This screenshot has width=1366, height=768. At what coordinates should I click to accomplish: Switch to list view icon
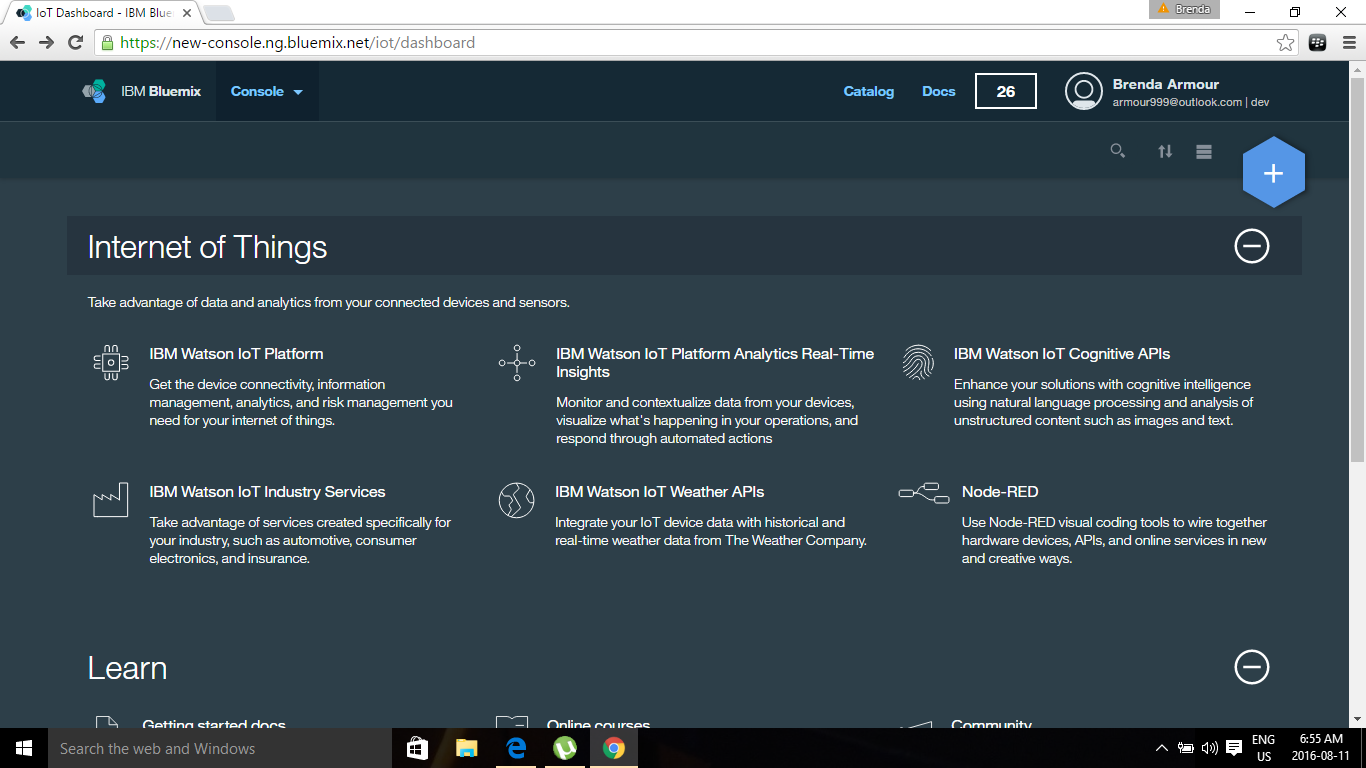1204,151
